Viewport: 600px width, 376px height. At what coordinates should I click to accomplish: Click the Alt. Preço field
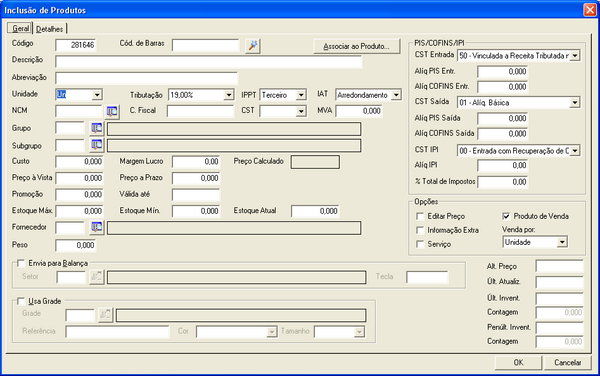[x=559, y=266]
